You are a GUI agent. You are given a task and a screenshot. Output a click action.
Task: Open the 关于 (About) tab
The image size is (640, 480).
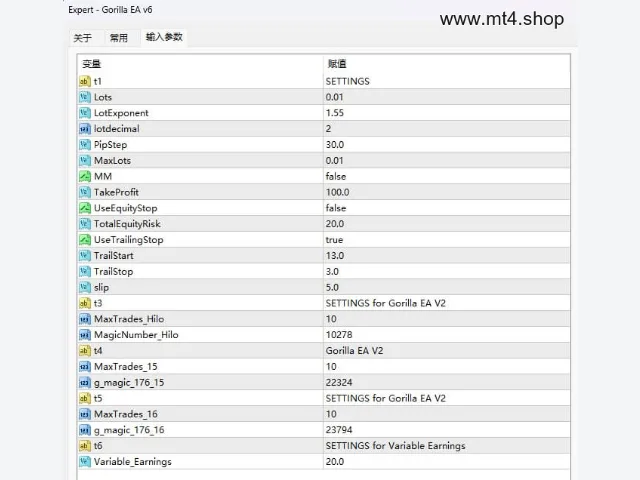[x=82, y=38]
